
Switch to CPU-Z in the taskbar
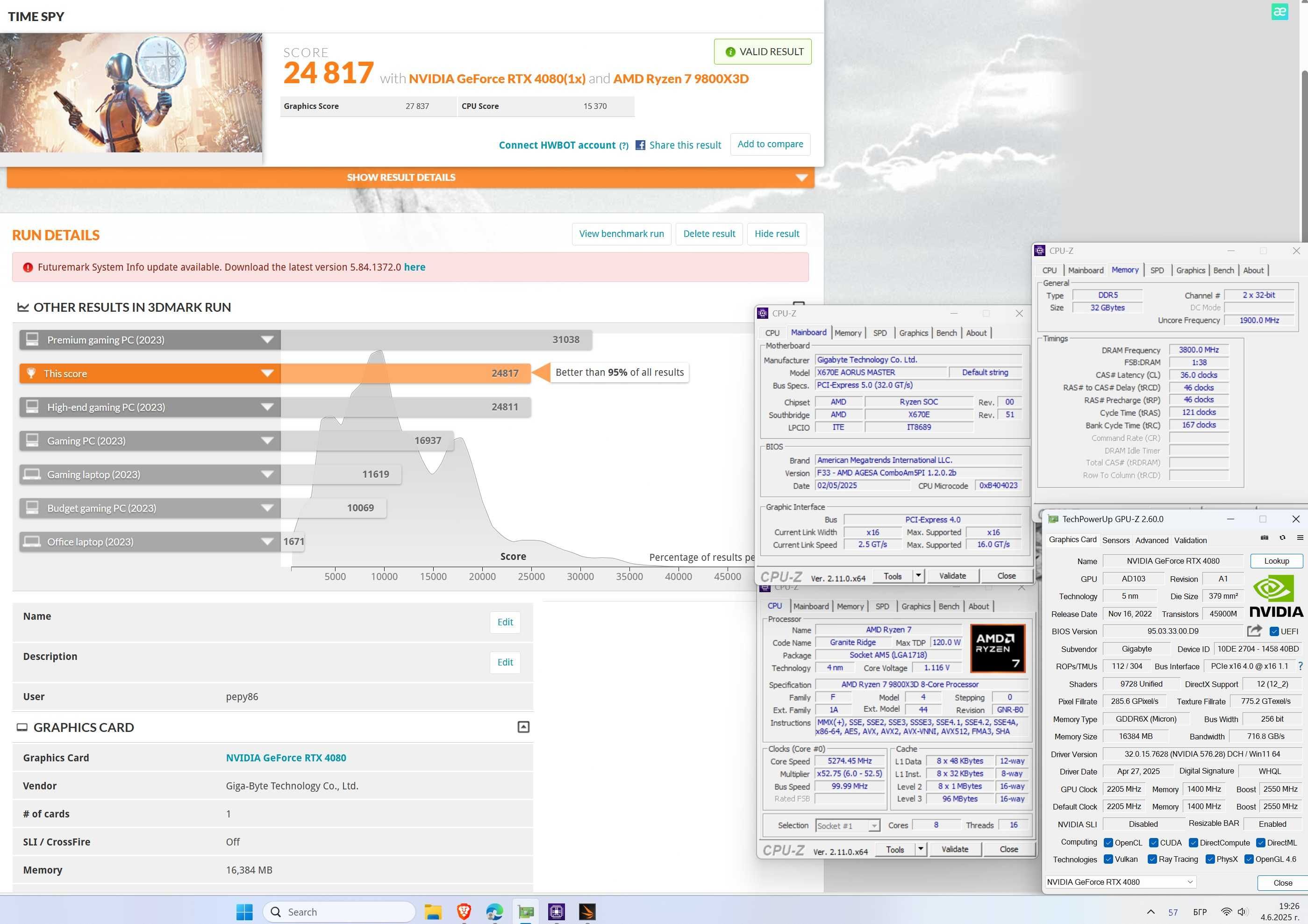coord(556,912)
